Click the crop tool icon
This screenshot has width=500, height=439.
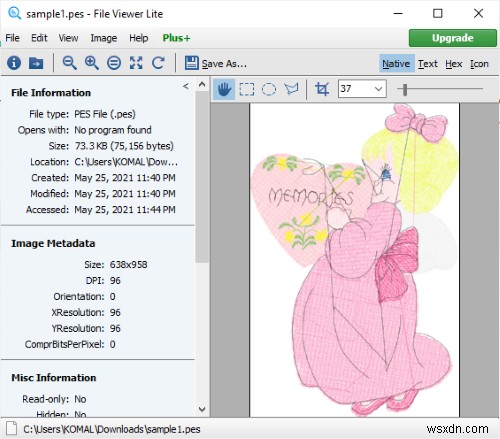322,89
